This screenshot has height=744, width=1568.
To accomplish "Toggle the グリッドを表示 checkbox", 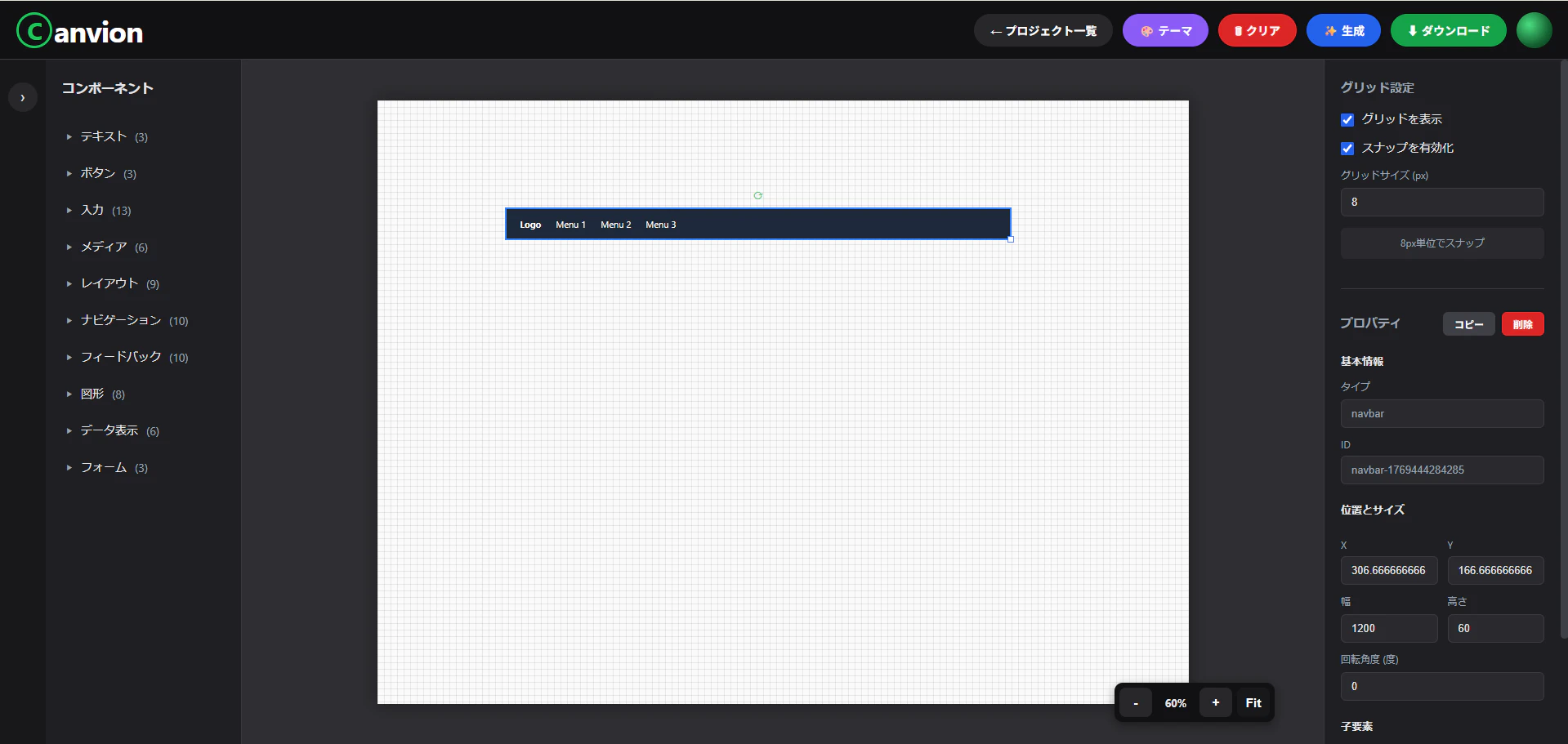I will pos(1347,120).
